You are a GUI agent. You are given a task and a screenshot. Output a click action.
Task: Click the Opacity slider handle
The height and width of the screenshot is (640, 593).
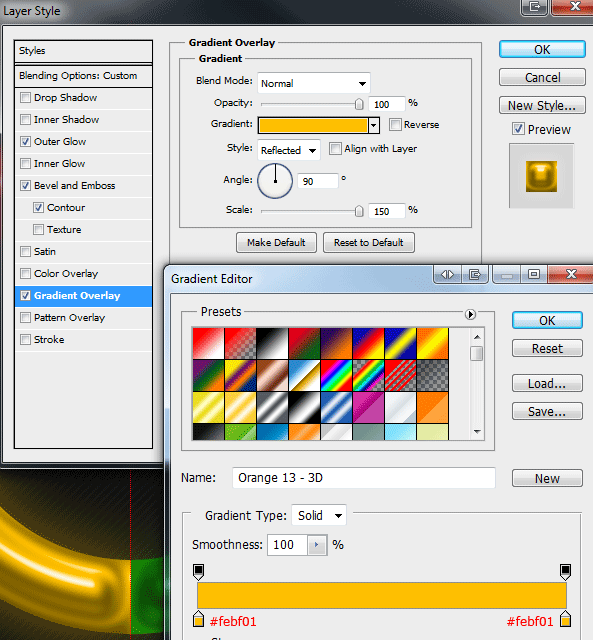pos(359,104)
